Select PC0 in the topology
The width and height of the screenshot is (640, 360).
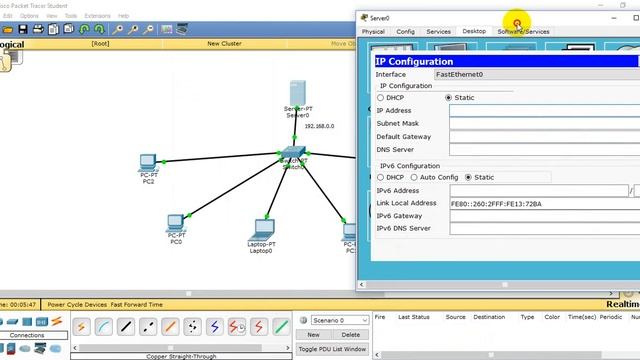(x=176, y=223)
